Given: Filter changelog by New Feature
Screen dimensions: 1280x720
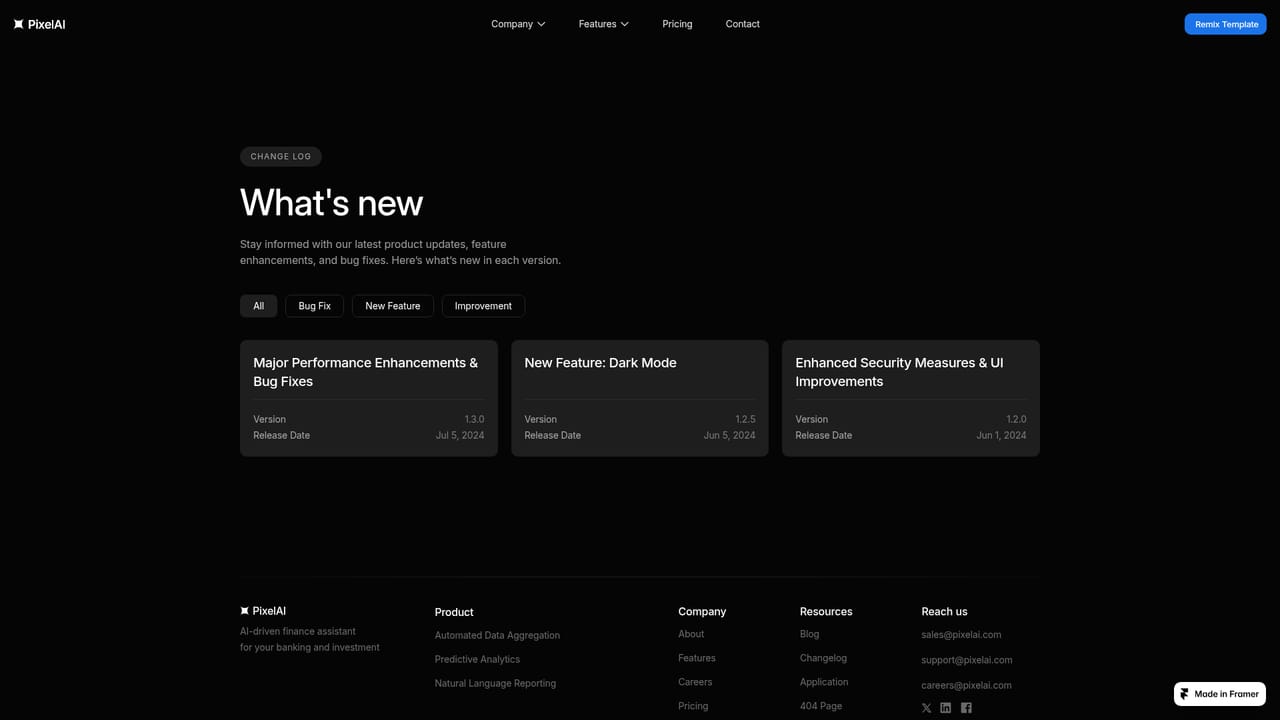Looking at the screenshot, I should [393, 306].
